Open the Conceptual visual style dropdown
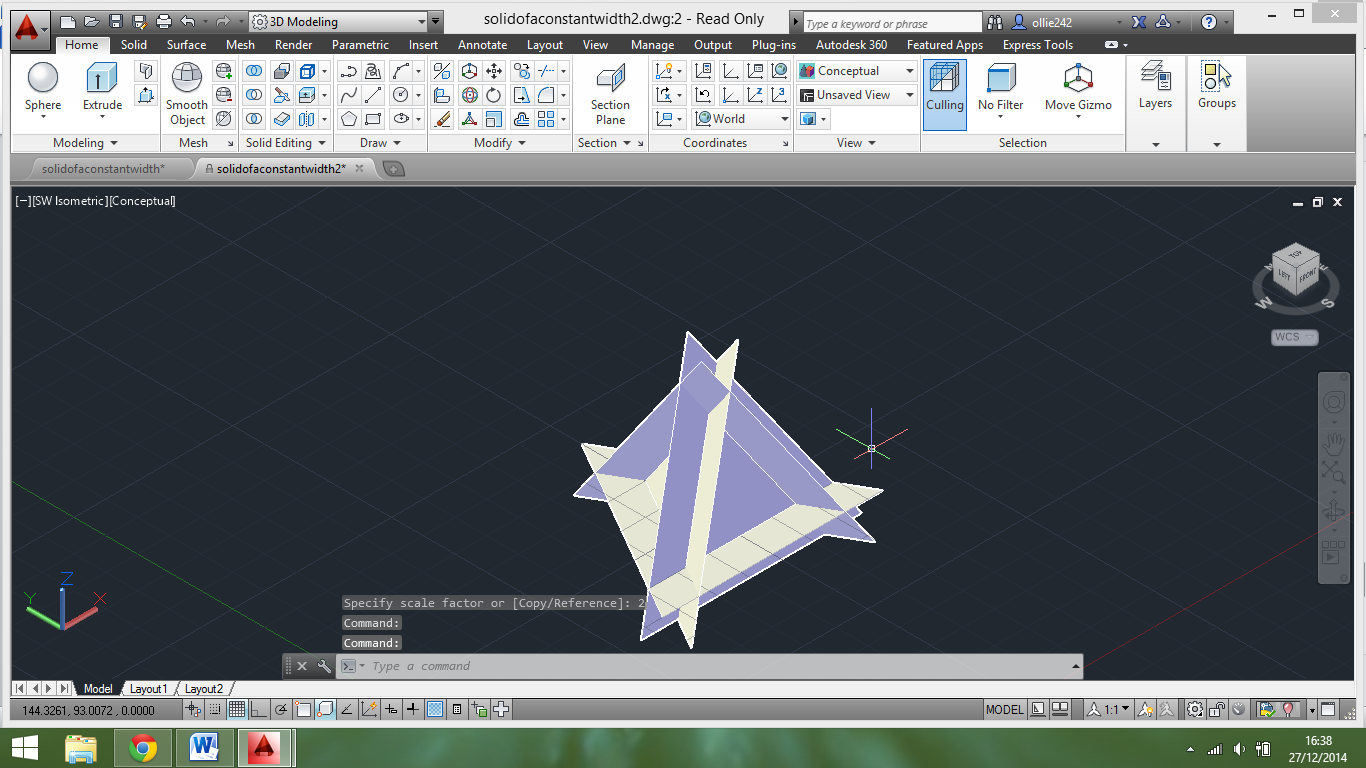1366x768 pixels. point(857,71)
